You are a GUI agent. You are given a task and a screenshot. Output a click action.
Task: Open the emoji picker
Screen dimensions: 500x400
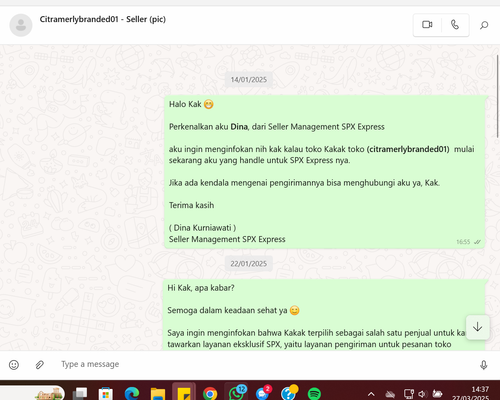[x=14, y=365]
